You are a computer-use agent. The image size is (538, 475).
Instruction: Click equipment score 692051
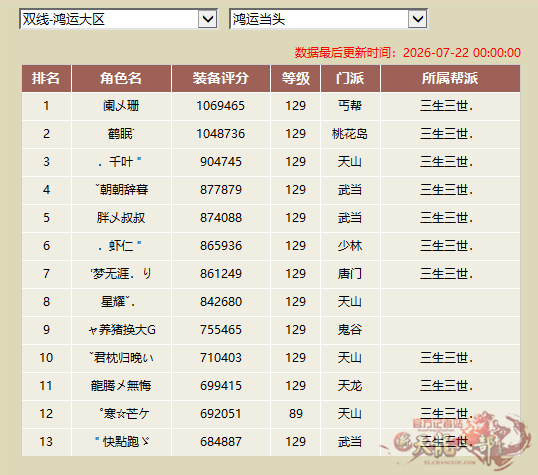tap(221, 414)
